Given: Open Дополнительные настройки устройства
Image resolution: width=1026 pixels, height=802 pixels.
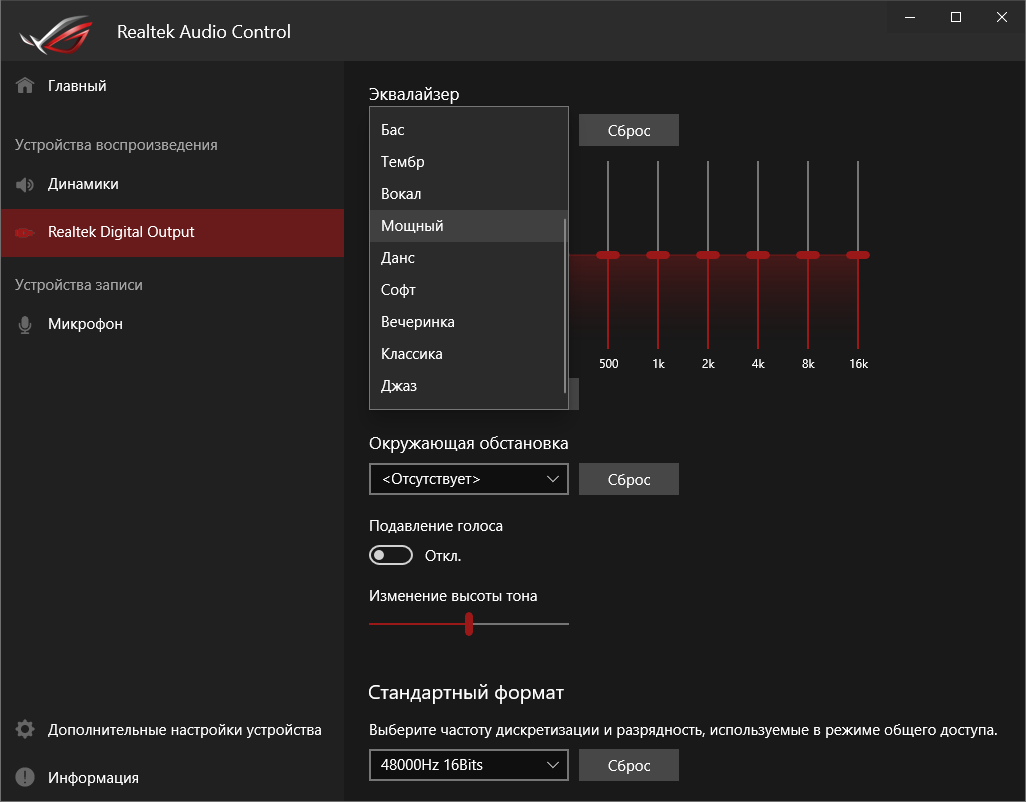Looking at the screenshot, I should pyautogui.click(x=173, y=730).
